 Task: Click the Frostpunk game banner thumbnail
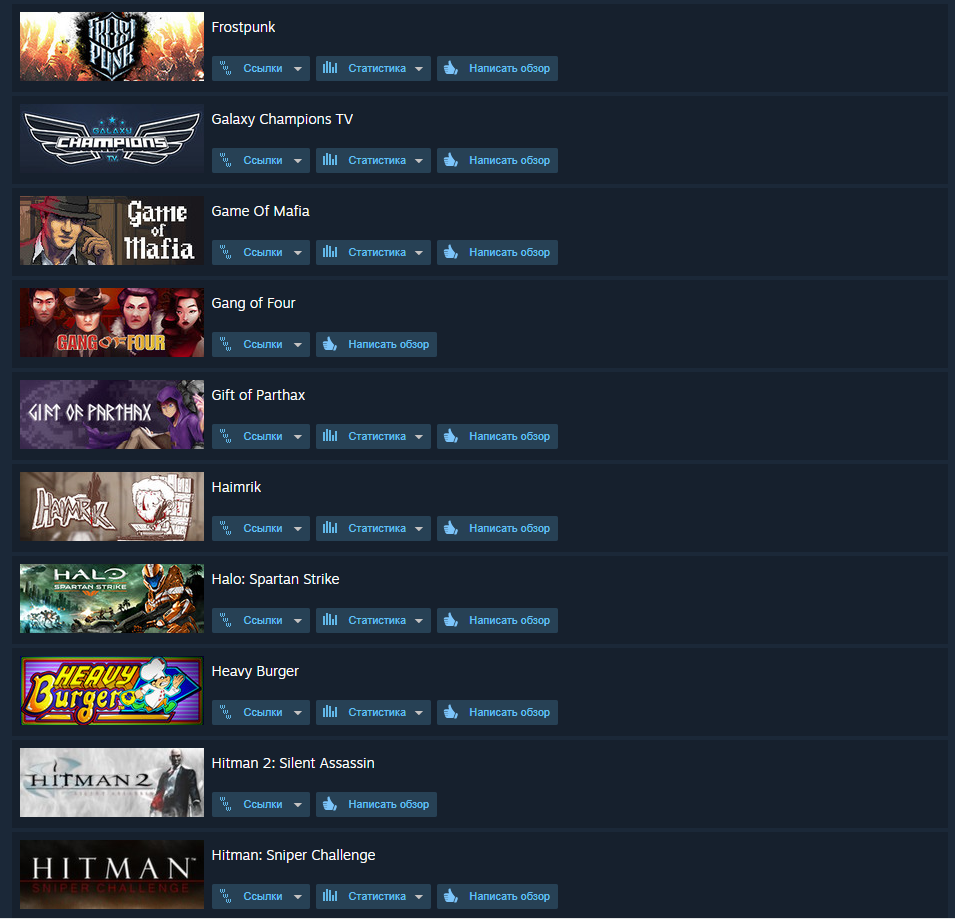112,46
